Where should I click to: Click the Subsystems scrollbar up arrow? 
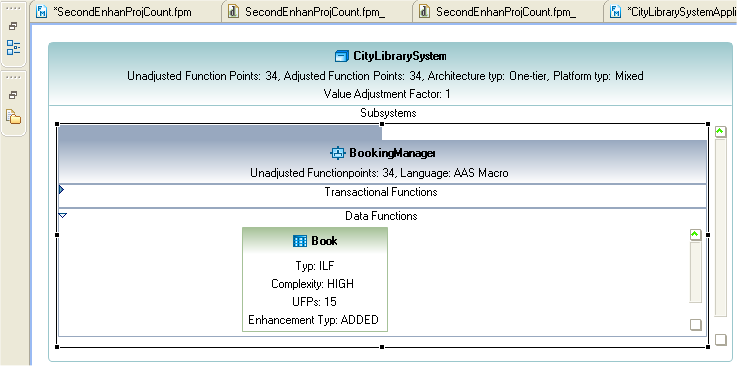point(720,132)
